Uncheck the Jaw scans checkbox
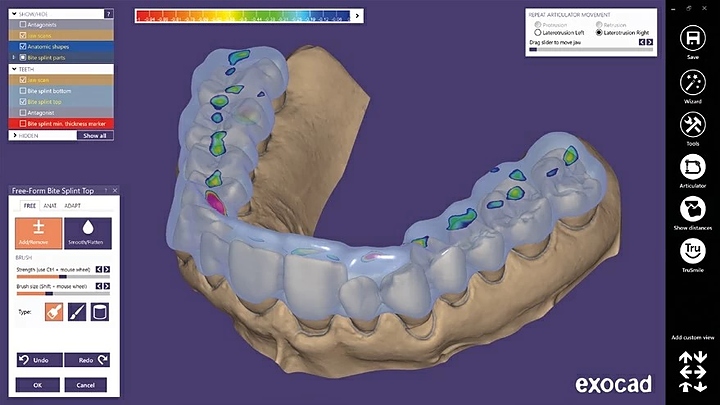This screenshot has width=720, height=405. [x=23, y=35]
